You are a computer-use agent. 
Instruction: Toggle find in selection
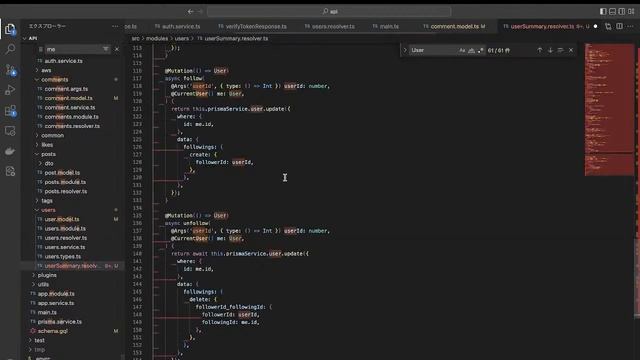click(560, 50)
